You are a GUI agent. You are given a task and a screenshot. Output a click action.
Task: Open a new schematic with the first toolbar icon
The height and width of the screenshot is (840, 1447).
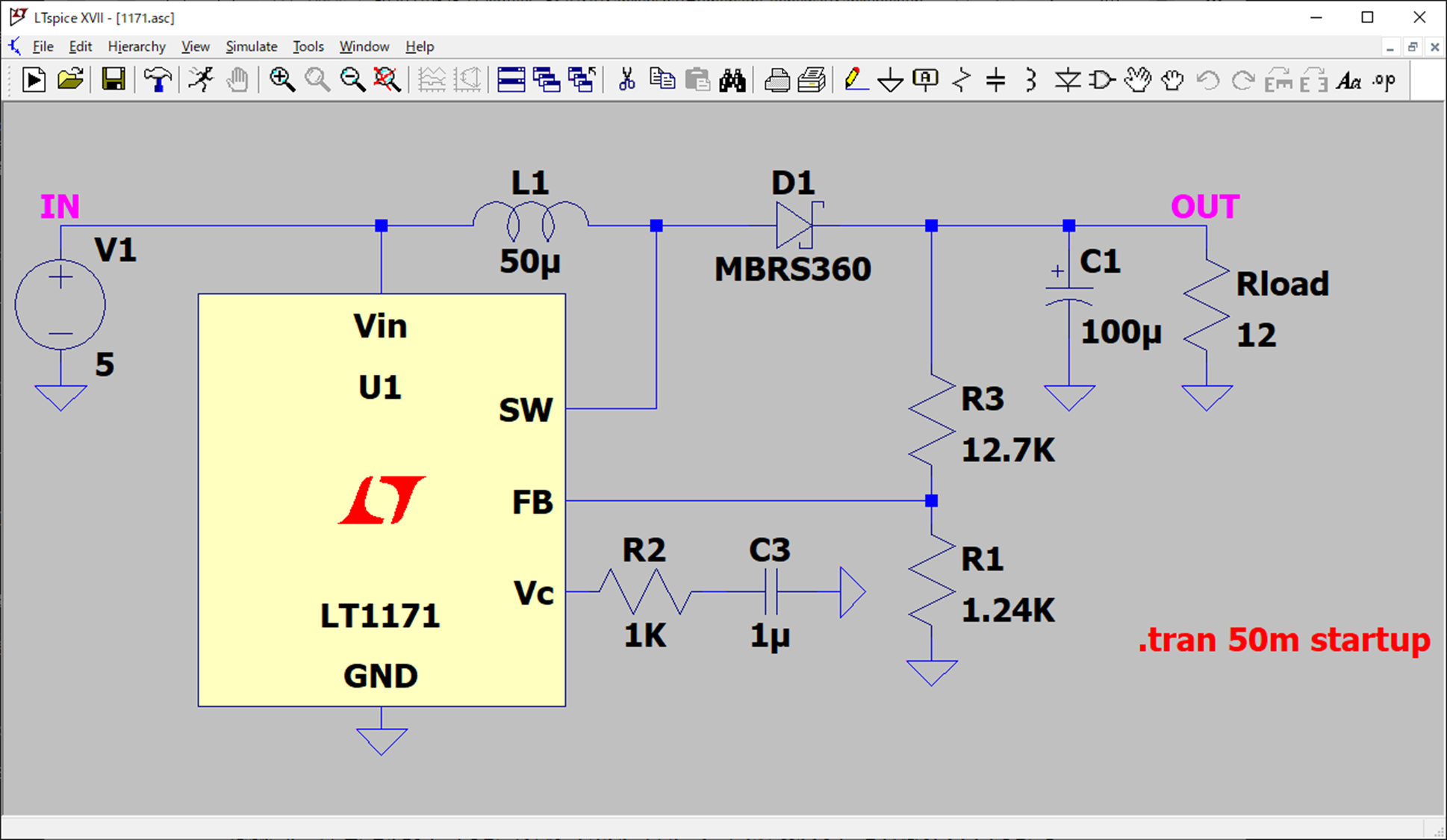pyautogui.click(x=34, y=79)
